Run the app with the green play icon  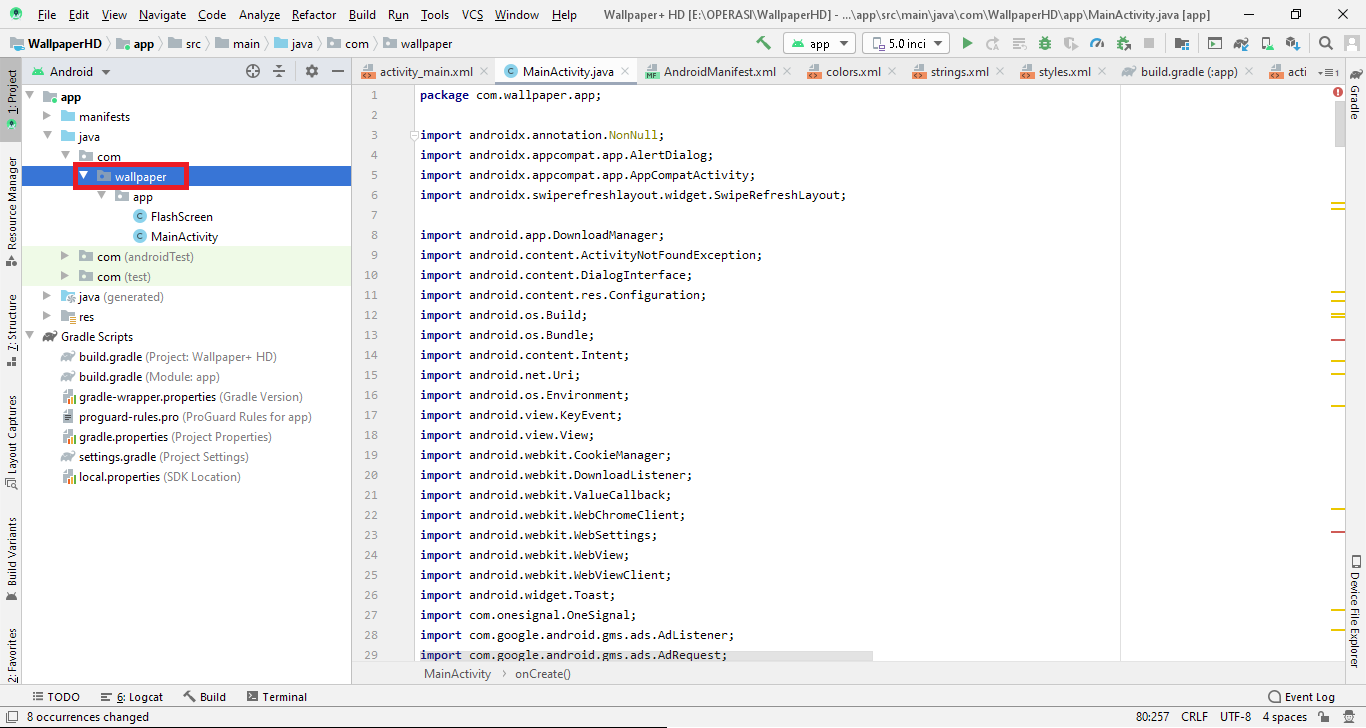[x=967, y=43]
